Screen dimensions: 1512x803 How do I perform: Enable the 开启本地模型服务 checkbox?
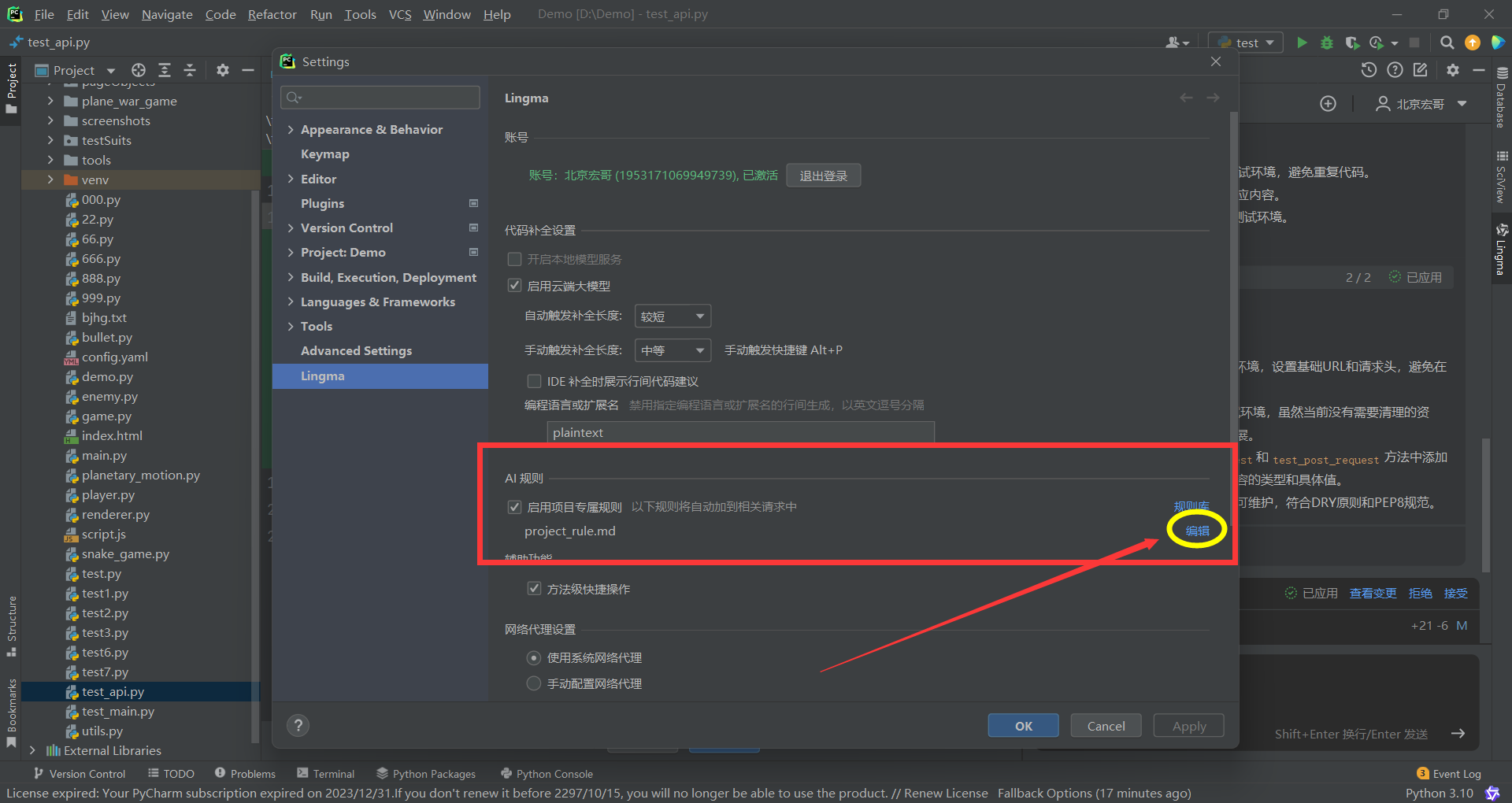click(x=515, y=259)
